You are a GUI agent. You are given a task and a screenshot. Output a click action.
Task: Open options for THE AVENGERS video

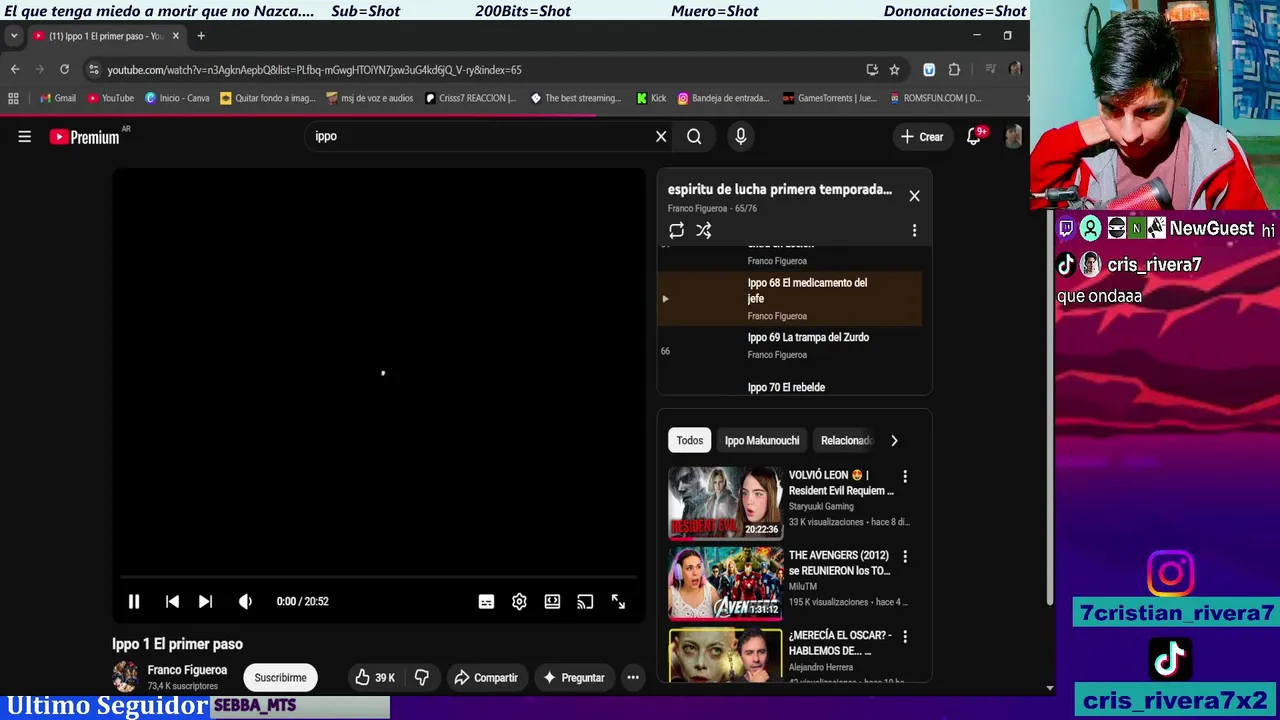(905, 556)
